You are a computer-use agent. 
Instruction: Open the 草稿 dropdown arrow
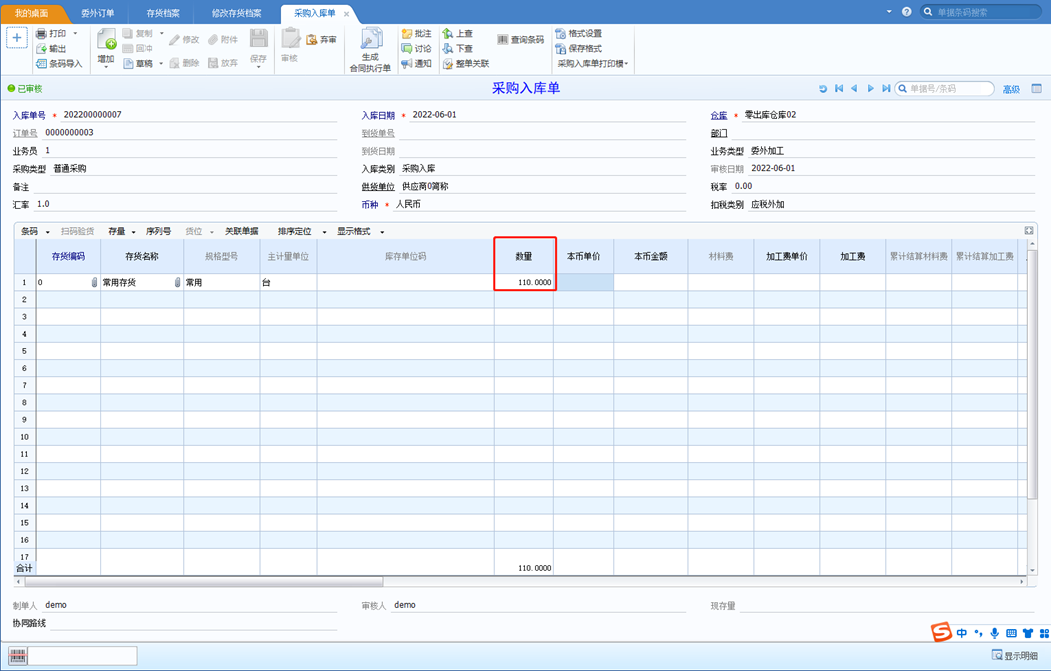tap(161, 64)
